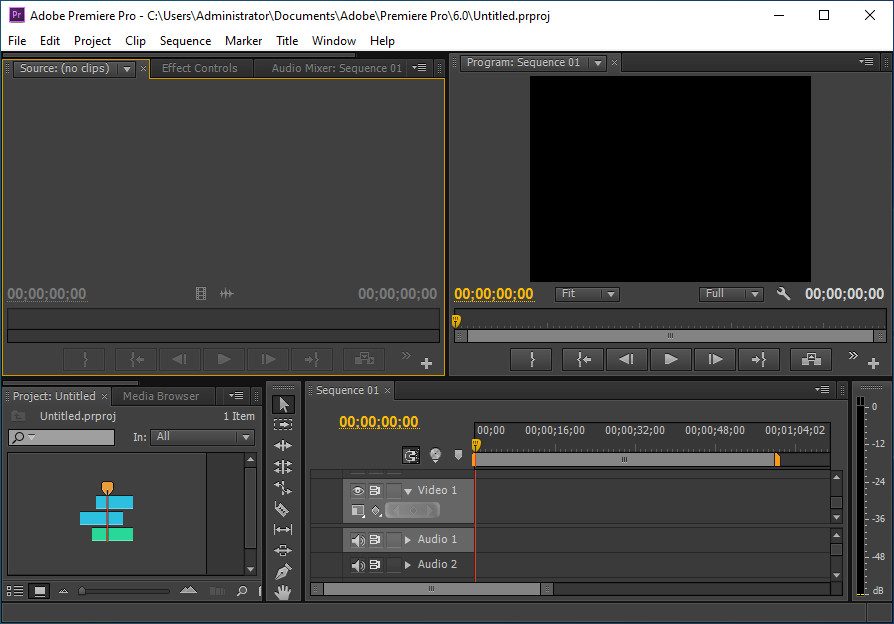Image resolution: width=894 pixels, height=624 pixels.
Task: Select the Rolling Edit tool
Action: [x=283, y=467]
